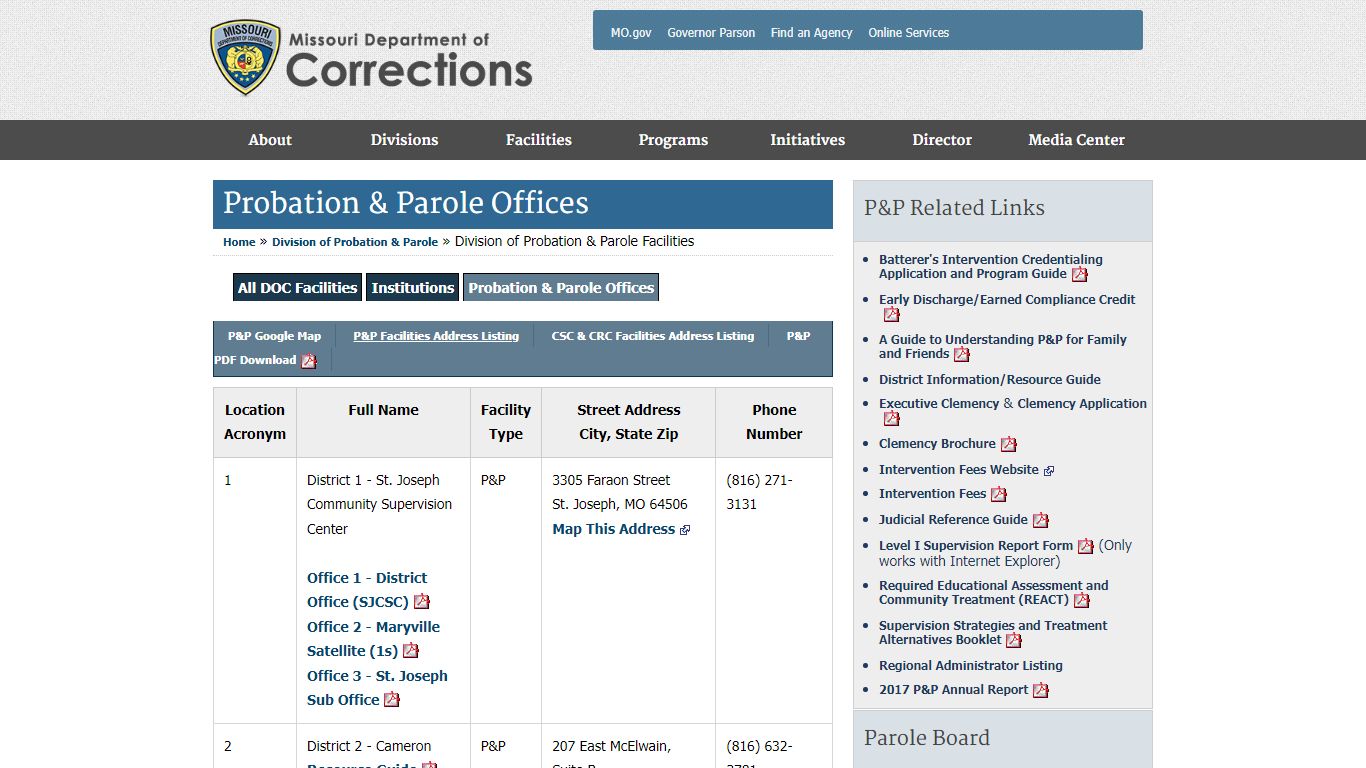The width and height of the screenshot is (1366, 768).
Task: Open PDF icon next to P&P PDF Download
Action: point(309,361)
